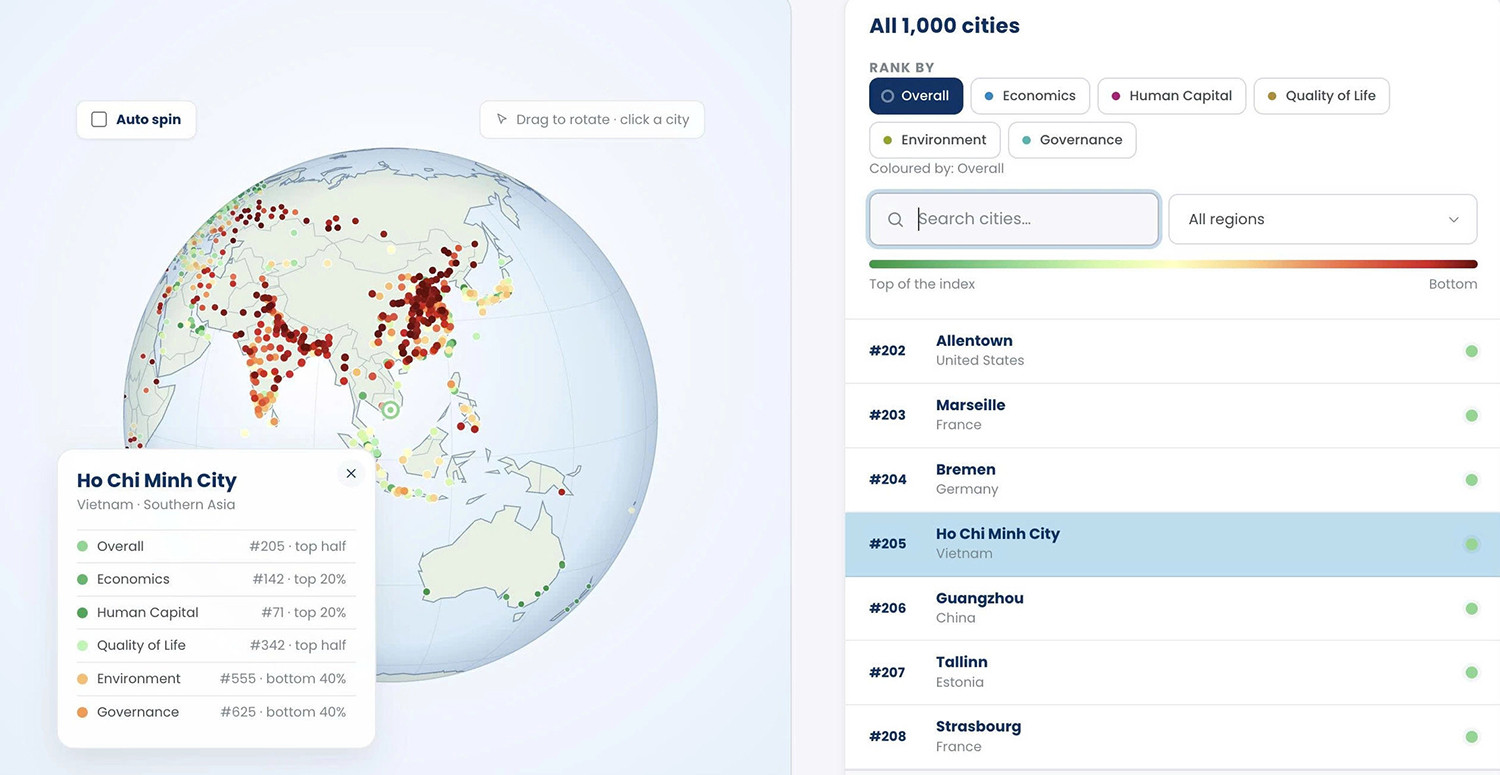Click the Governance colour dot in popup
This screenshot has height=775, width=1500.
[x=82, y=712]
